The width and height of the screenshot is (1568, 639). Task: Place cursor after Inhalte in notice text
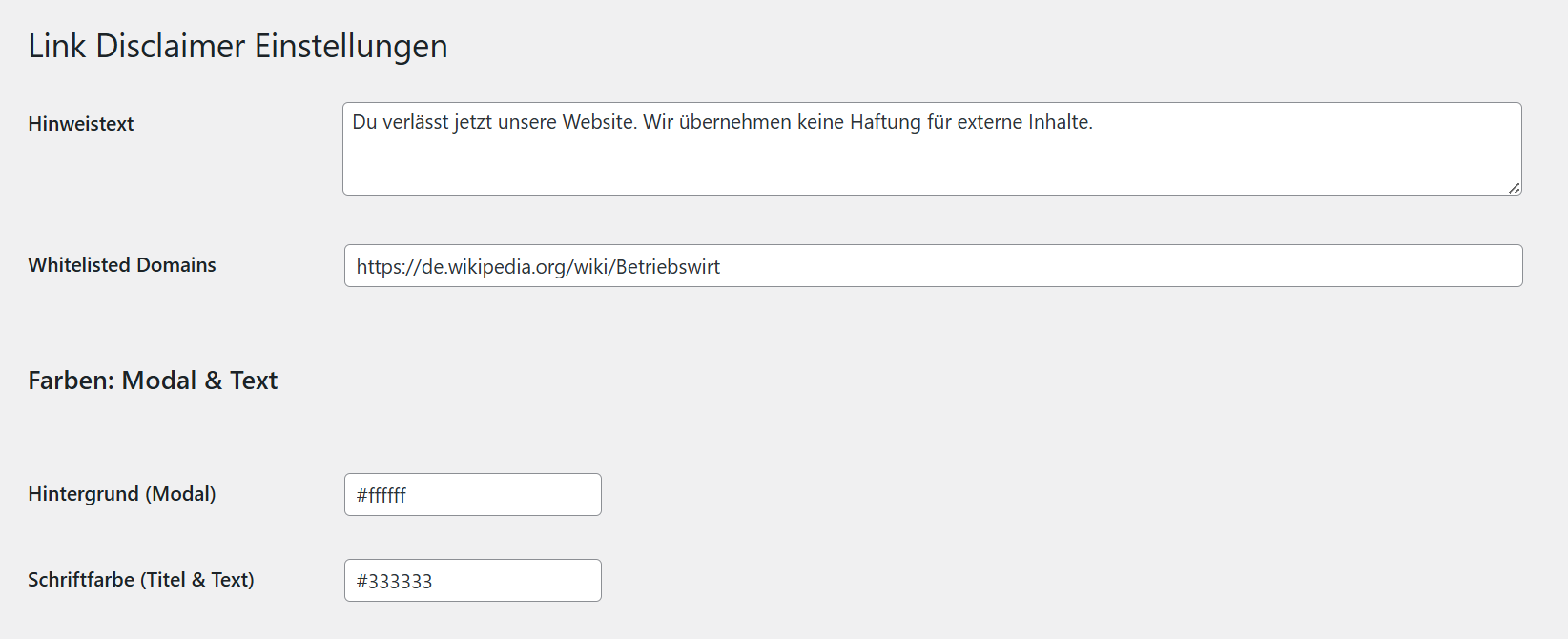1094,122
